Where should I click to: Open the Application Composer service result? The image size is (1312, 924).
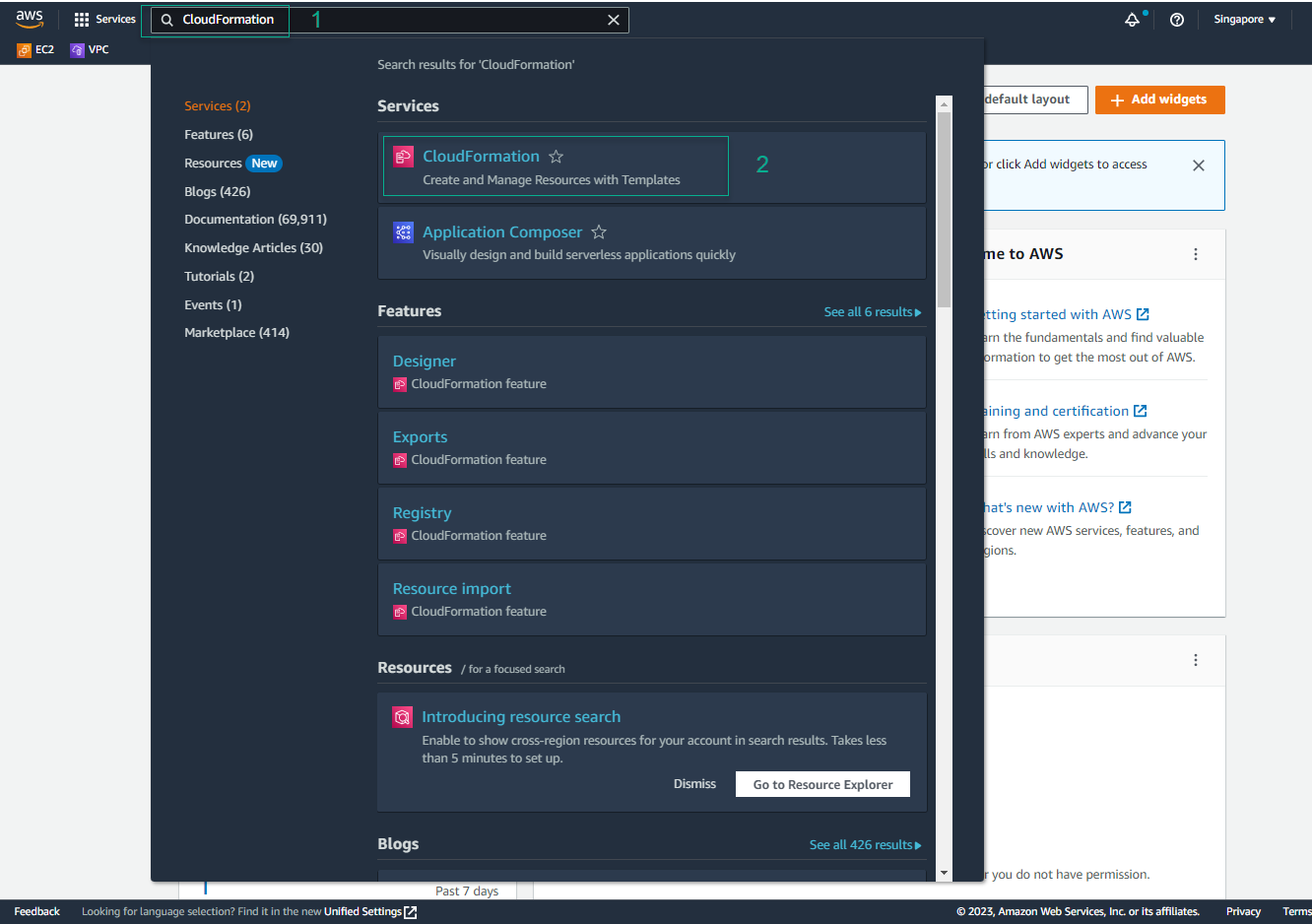502,232
